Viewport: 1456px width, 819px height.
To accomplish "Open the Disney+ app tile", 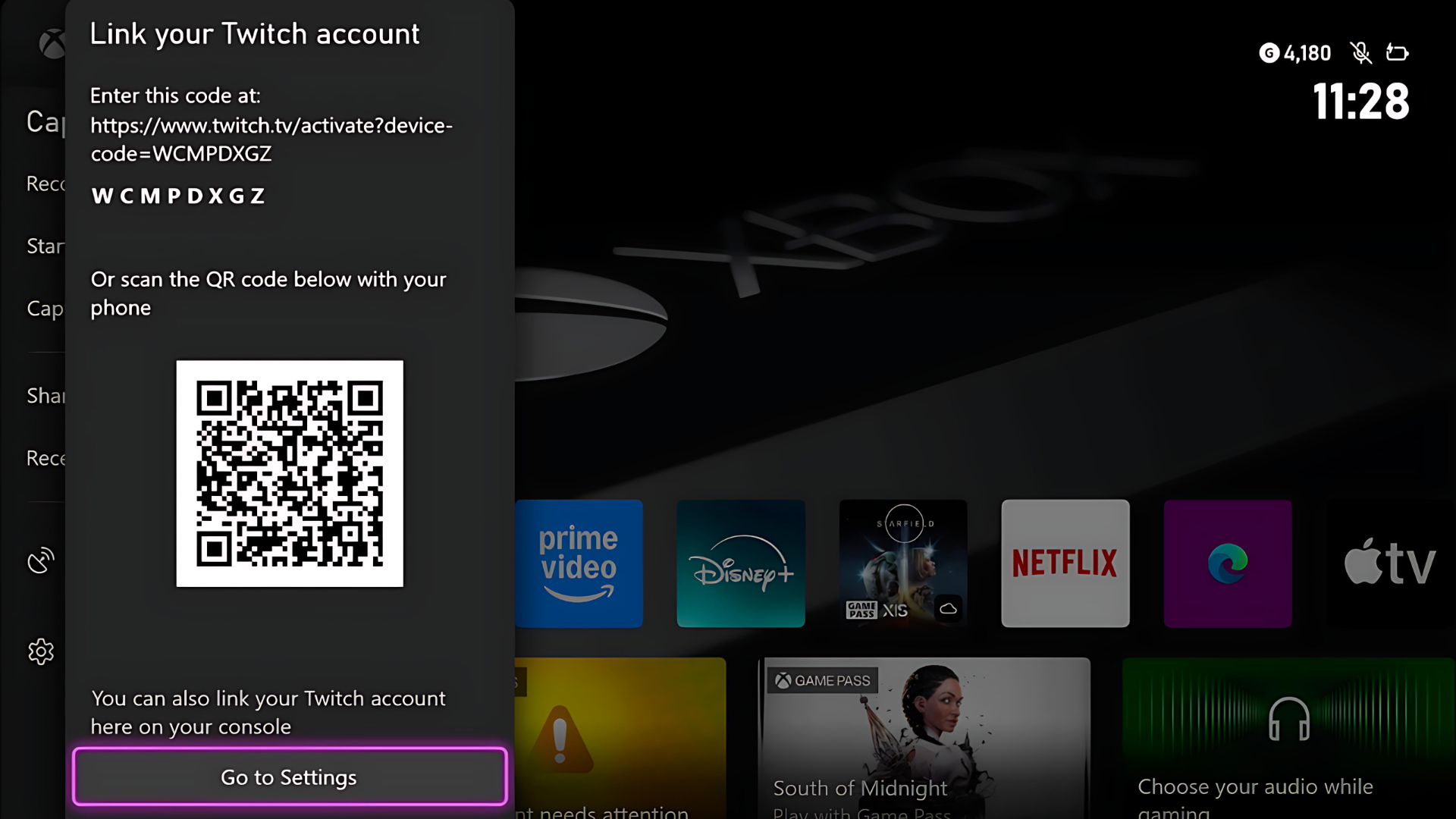I will (741, 563).
